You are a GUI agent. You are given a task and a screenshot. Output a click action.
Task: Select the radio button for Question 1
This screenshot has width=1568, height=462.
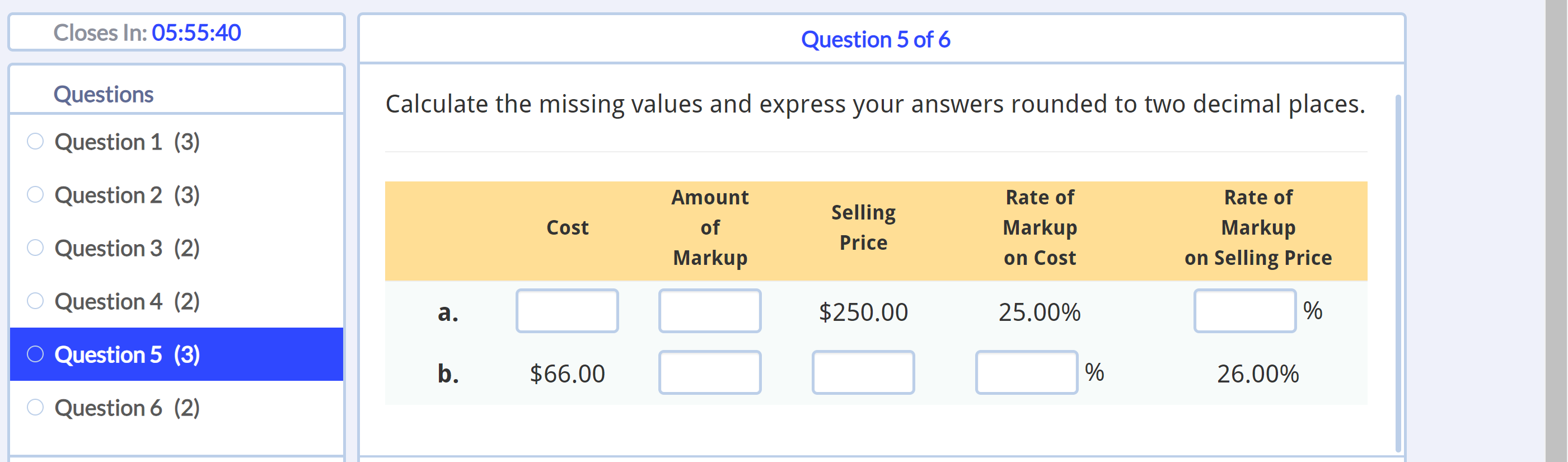(x=35, y=140)
